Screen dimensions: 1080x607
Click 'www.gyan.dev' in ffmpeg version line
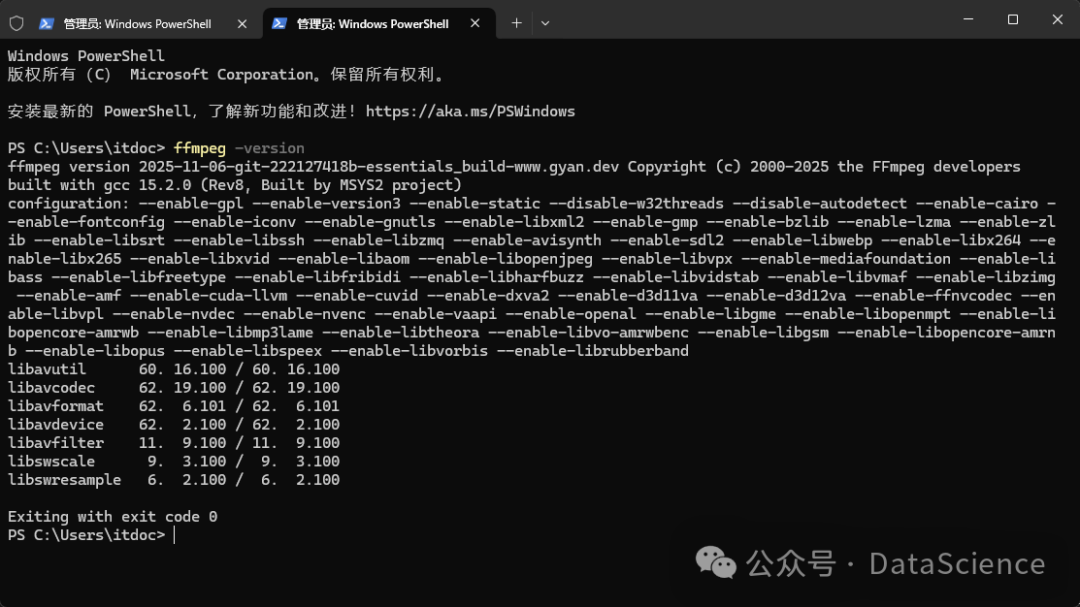(x=566, y=167)
